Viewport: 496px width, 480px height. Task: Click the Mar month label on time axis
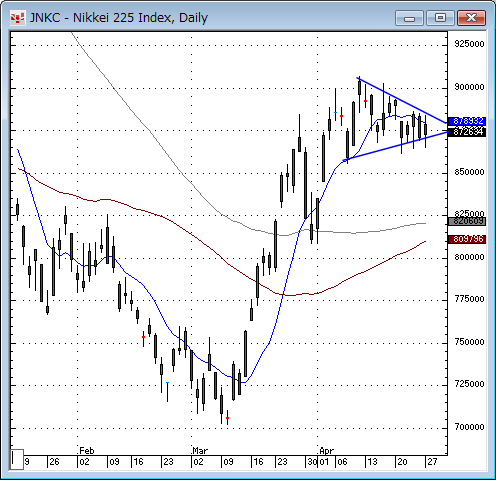[200, 451]
